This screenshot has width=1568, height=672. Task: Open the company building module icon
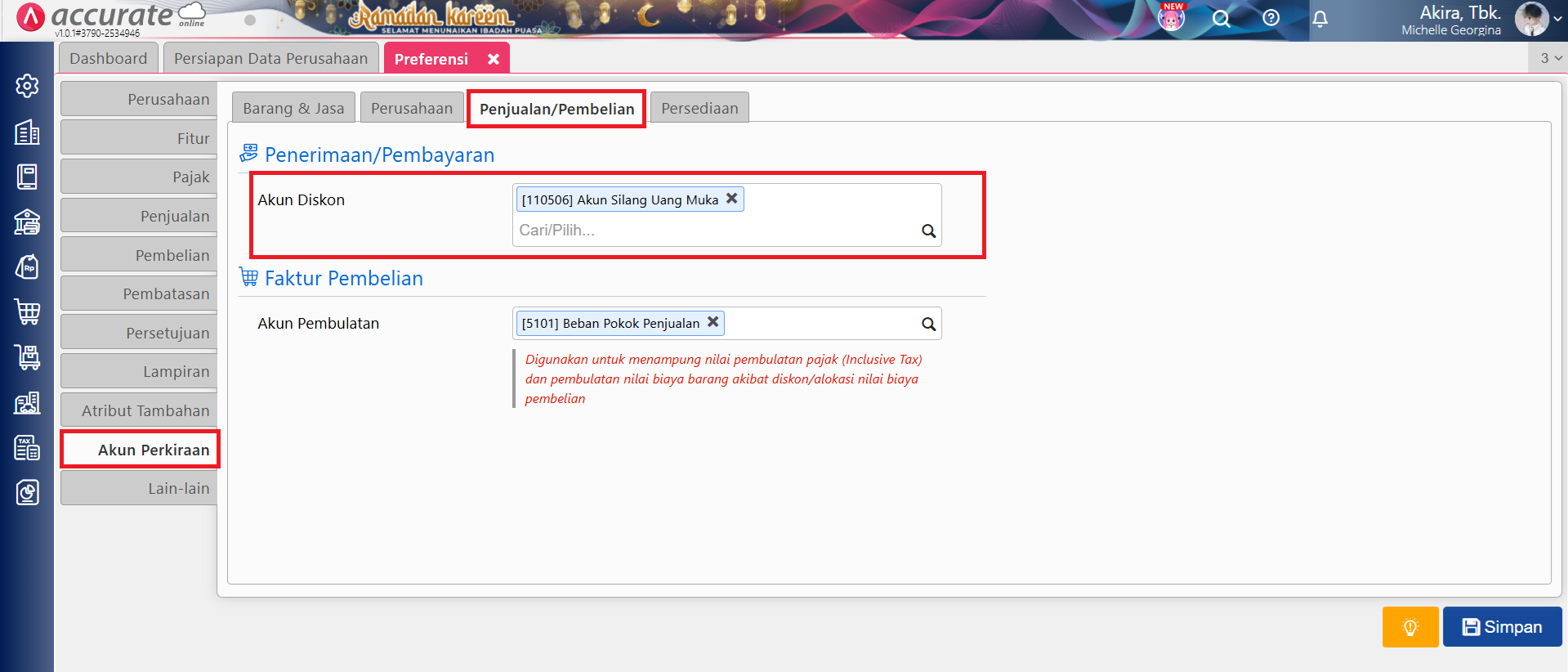pos(27,132)
